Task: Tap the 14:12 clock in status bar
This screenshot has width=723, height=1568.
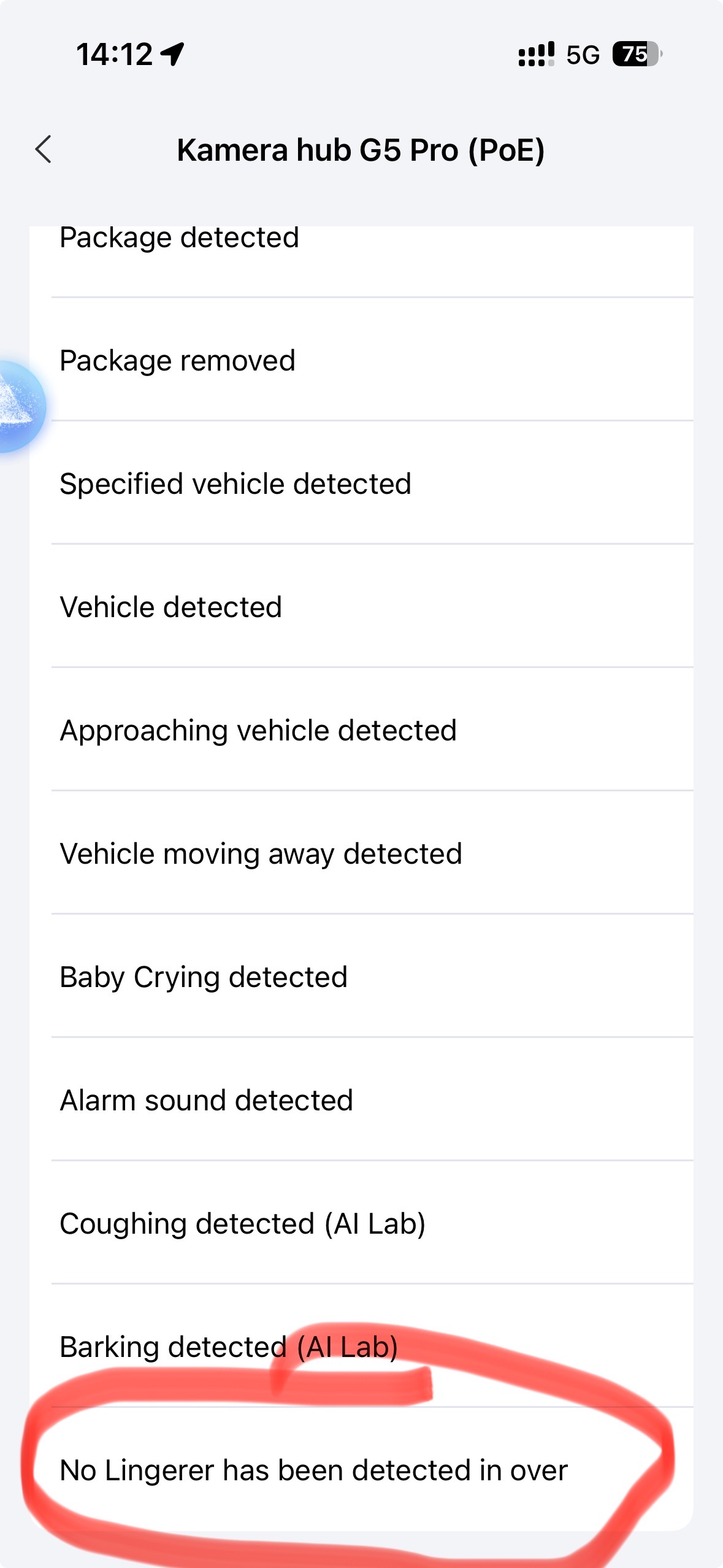Action: 114,54
